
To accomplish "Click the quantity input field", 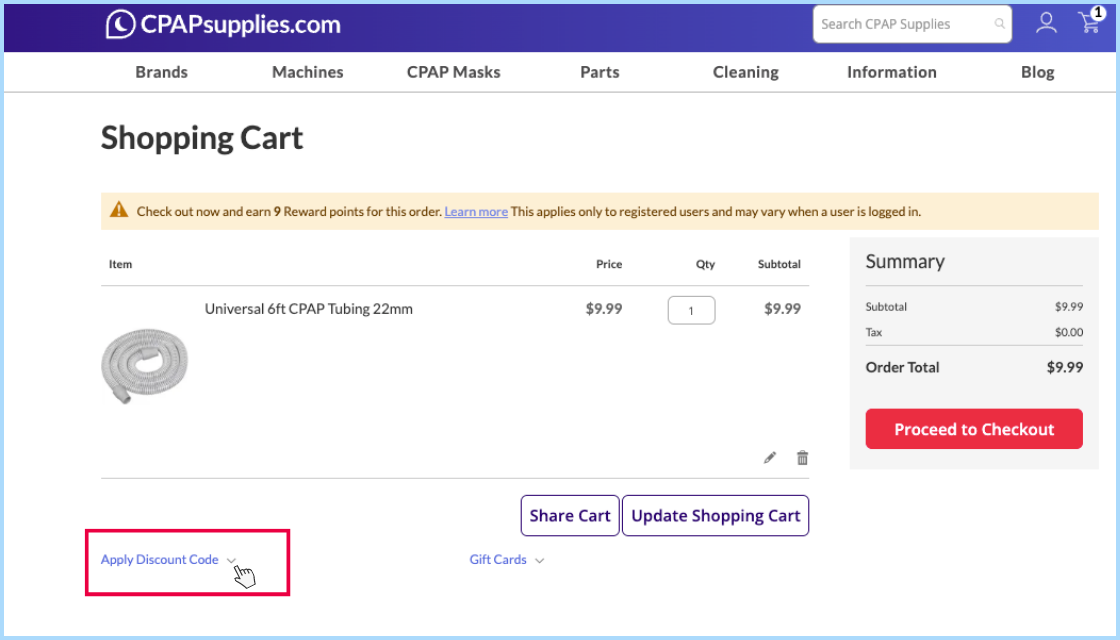I will click(691, 310).
